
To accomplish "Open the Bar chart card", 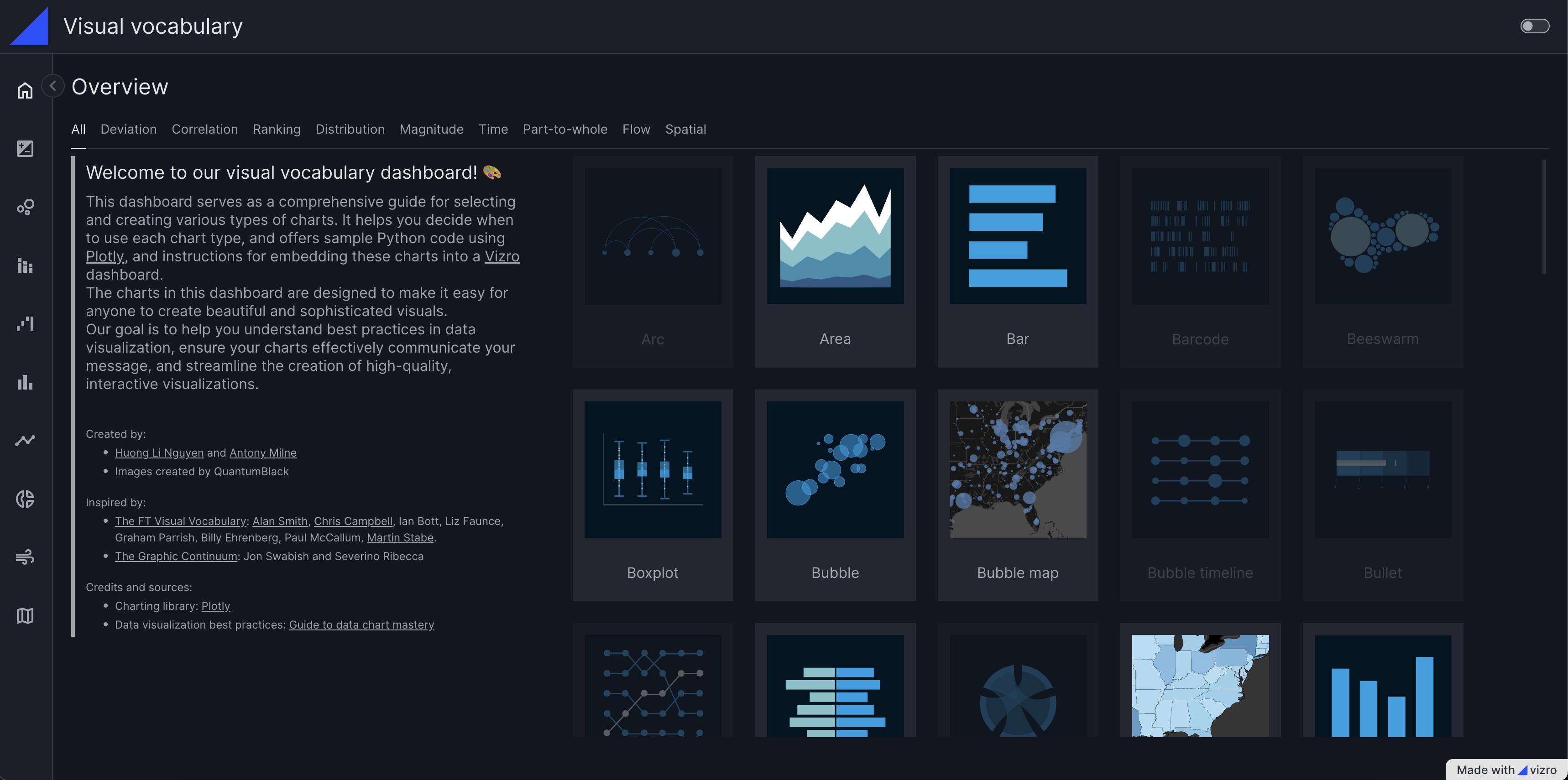I will click(1018, 262).
